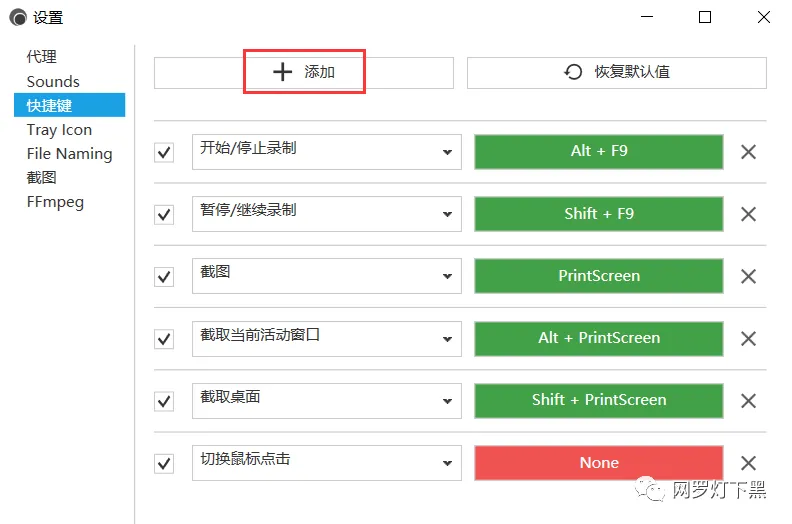Screen dimensions: 792x524
Task: Click the Alt + F9 hotkey button
Action: pyautogui.click(x=598, y=151)
